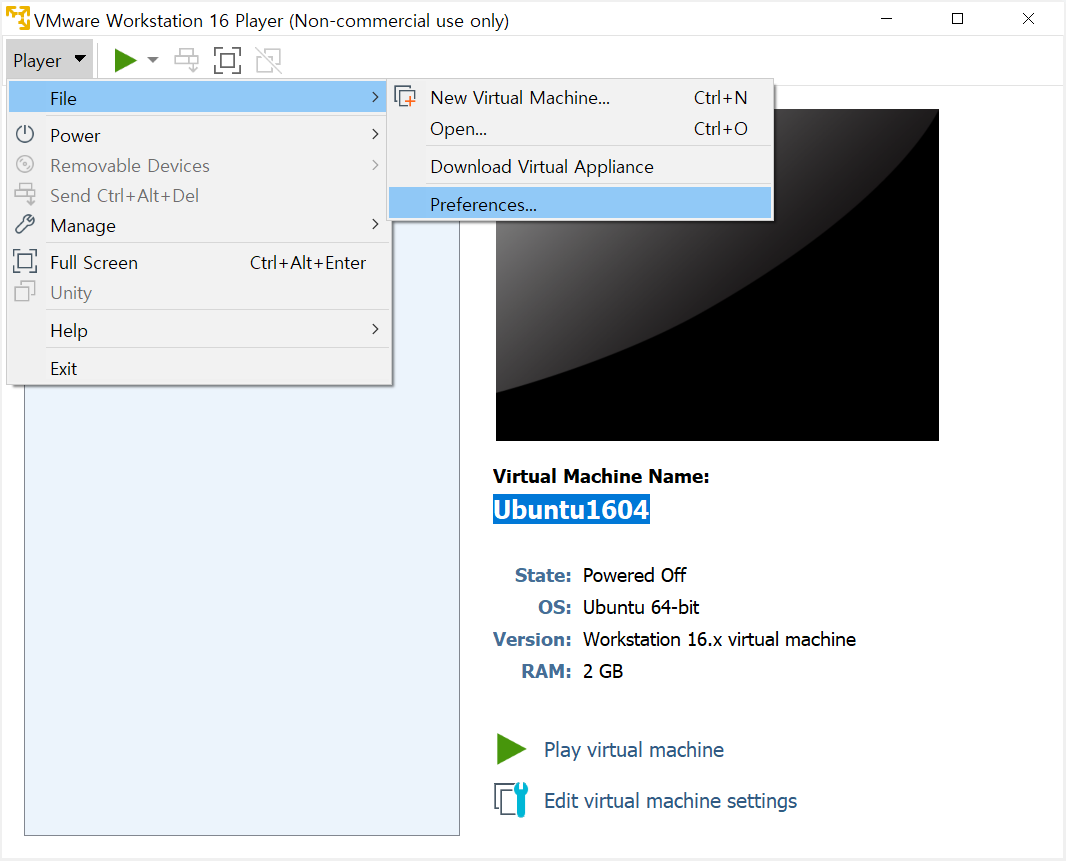The width and height of the screenshot is (1066, 861).
Task: Open Edit virtual machine settings link
Action: (670, 800)
